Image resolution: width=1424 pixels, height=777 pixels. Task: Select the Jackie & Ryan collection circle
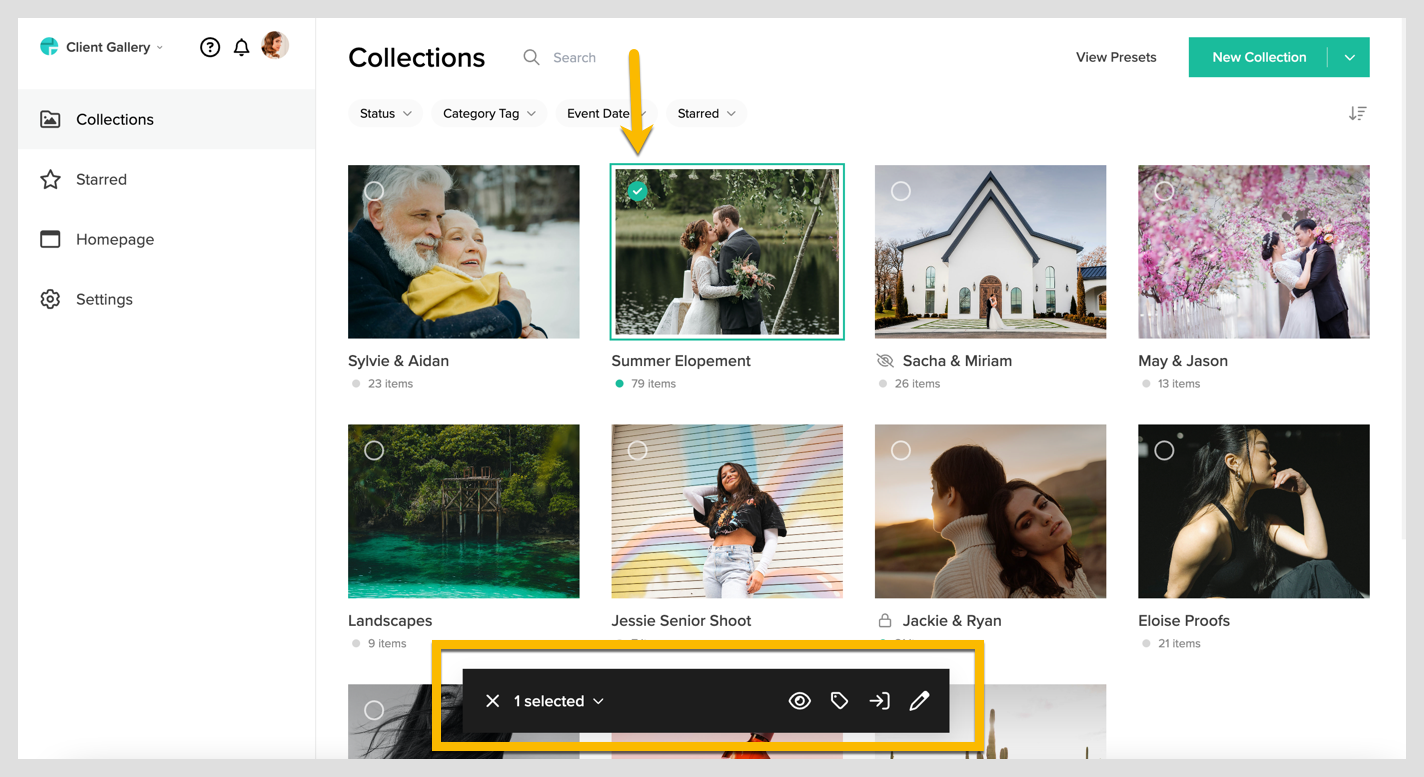[x=901, y=451]
